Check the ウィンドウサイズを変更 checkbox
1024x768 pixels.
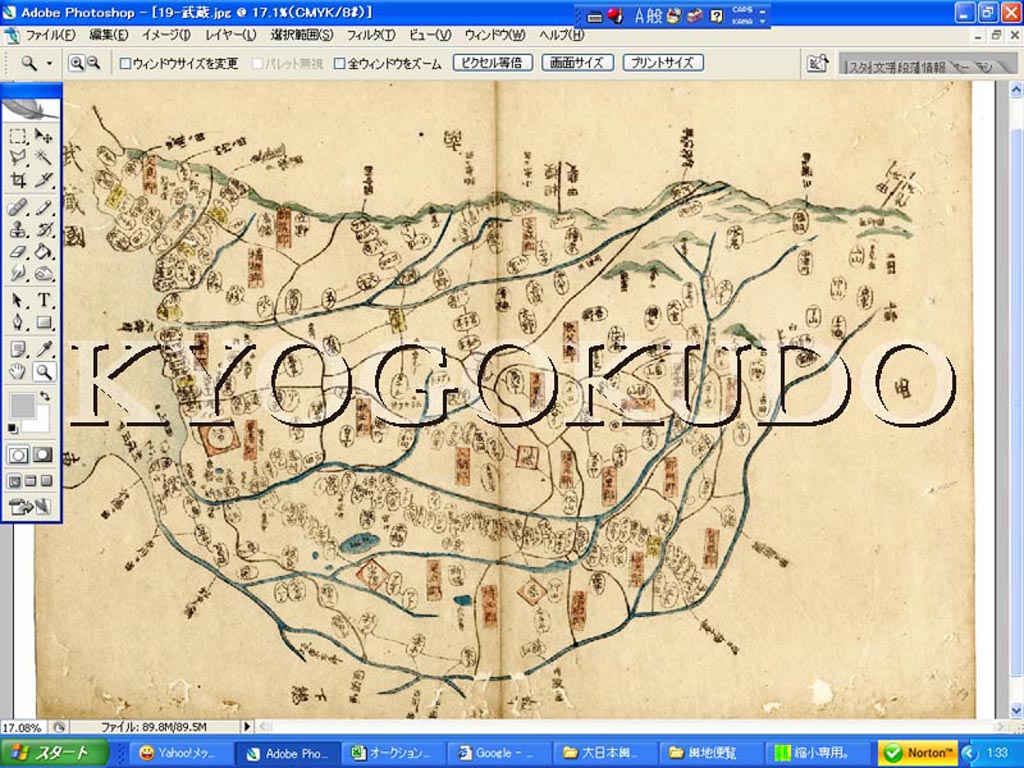pos(125,63)
